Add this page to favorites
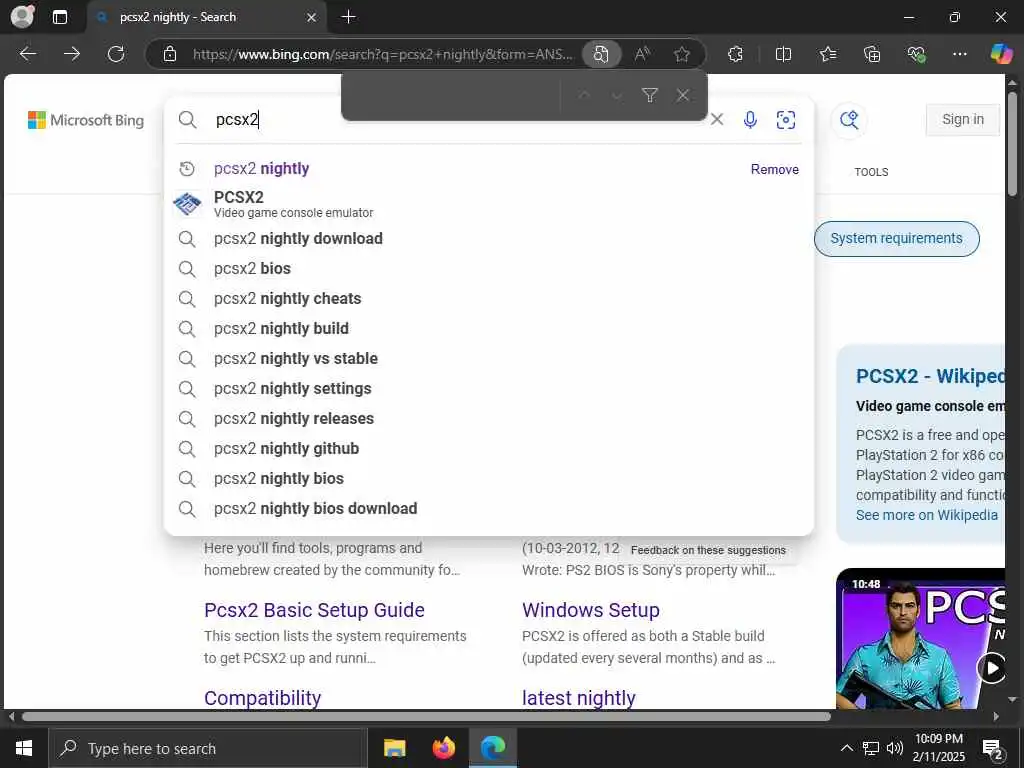Viewport: 1024px width, 768px height. (x=682, y=54)
